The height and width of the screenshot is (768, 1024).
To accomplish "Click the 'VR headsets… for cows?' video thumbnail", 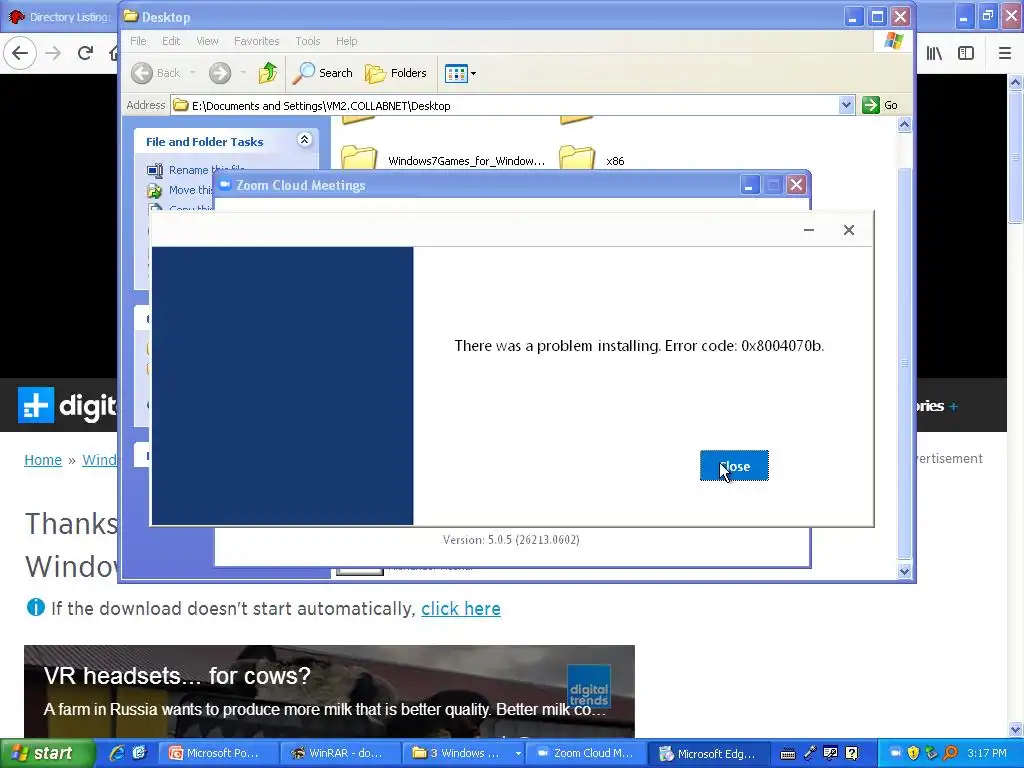I will [x=329, y=692].
